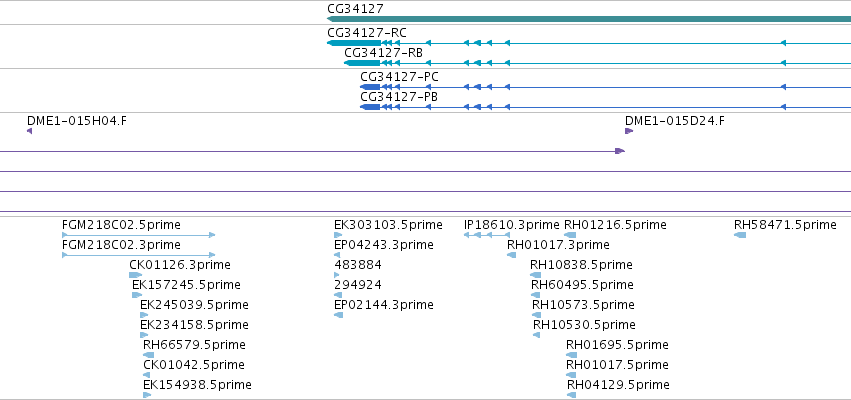Click the FGM218C02.5prime arrow feature
851x400 pixels.
coord(139,235)
